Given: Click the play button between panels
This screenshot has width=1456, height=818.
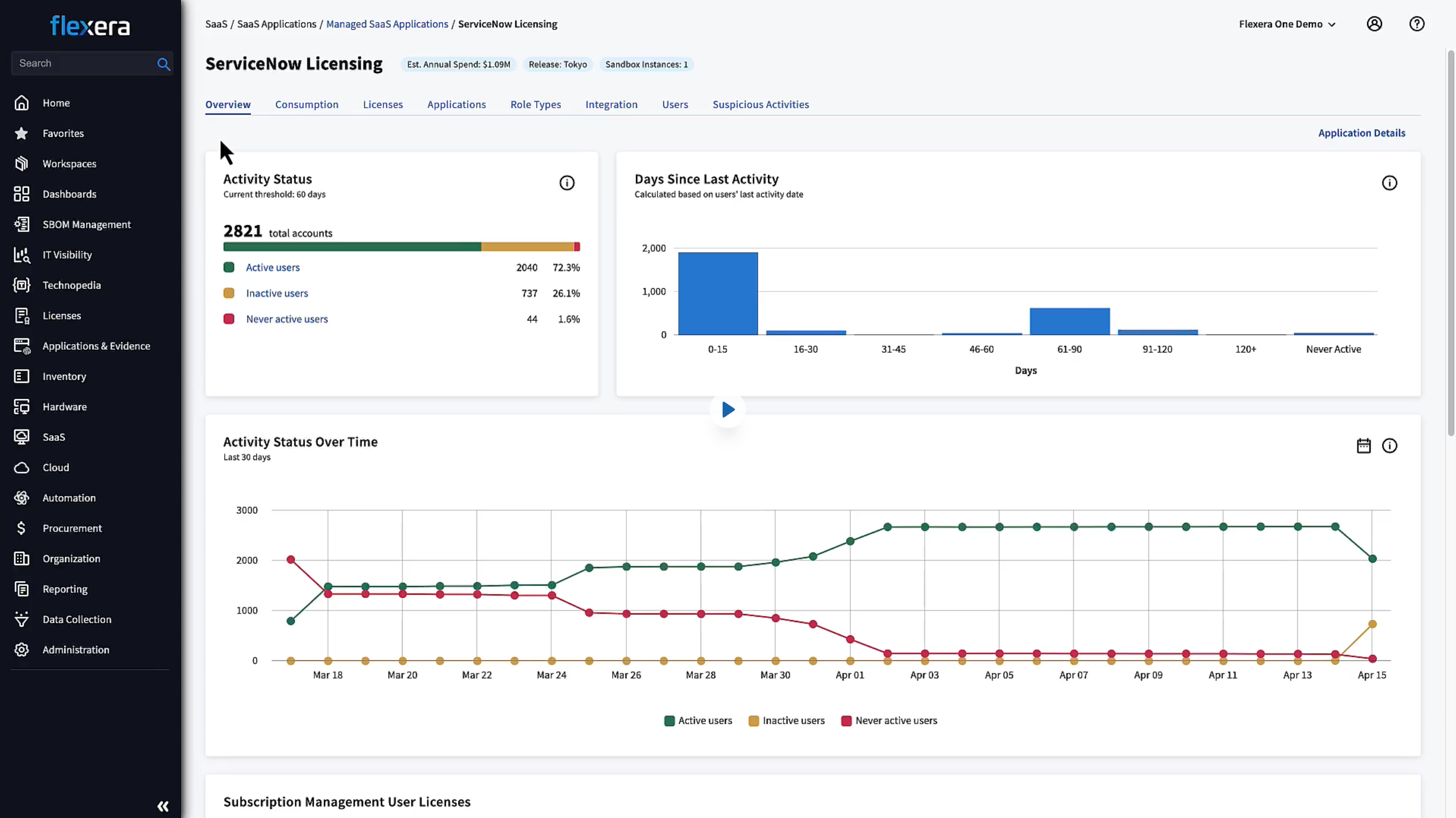Looking at the screenshot, I should [x=728, y=410].
